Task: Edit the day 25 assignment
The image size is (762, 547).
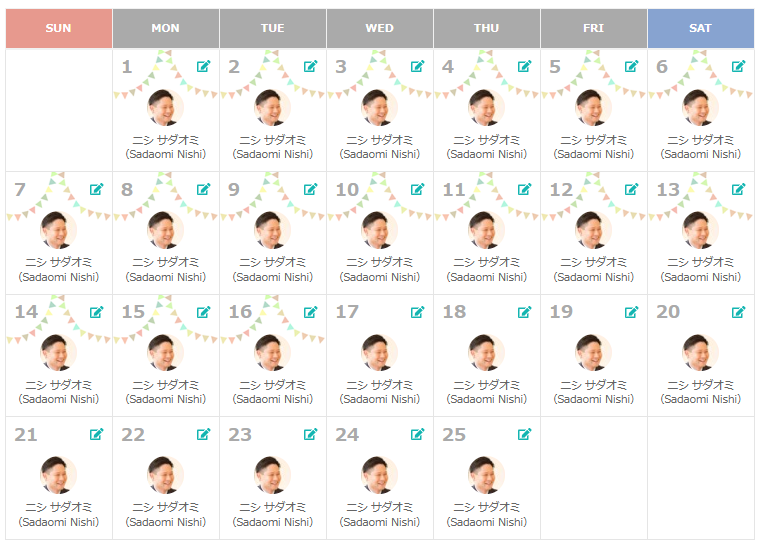Action: click(x=525, y=434)
